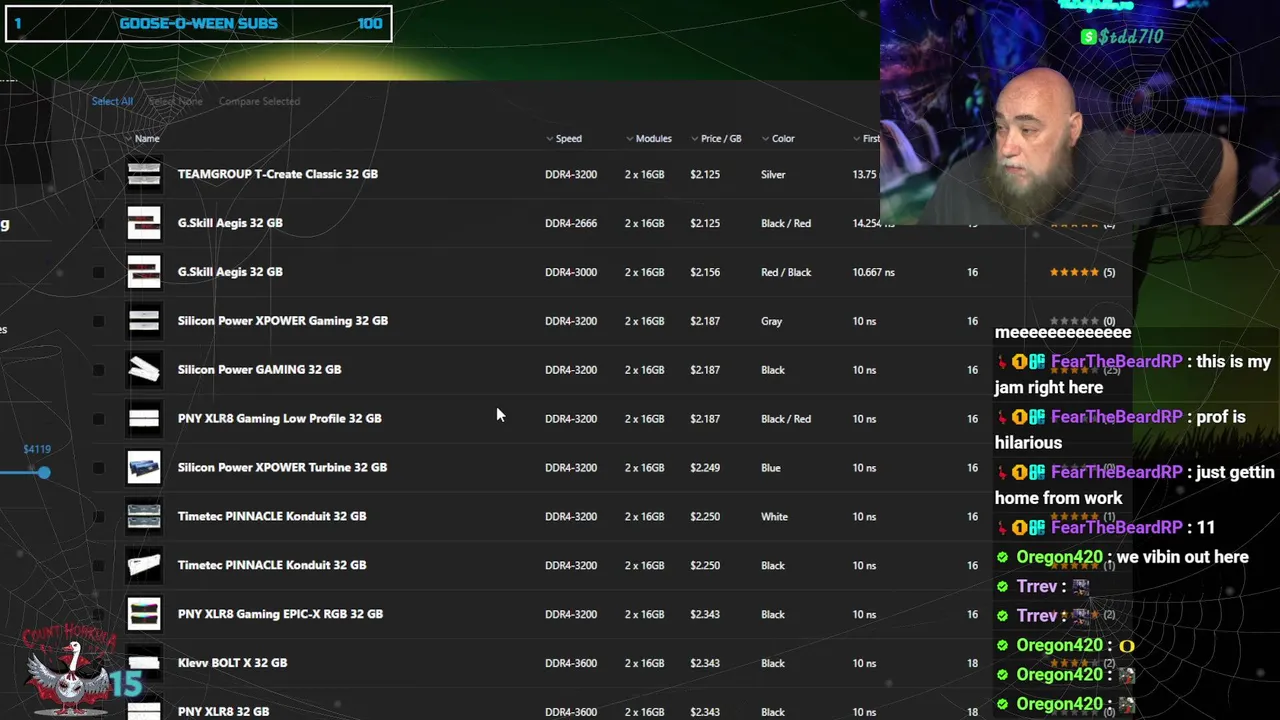
Task: Click the Red / Black color cell
Action: tap(786, 272)
